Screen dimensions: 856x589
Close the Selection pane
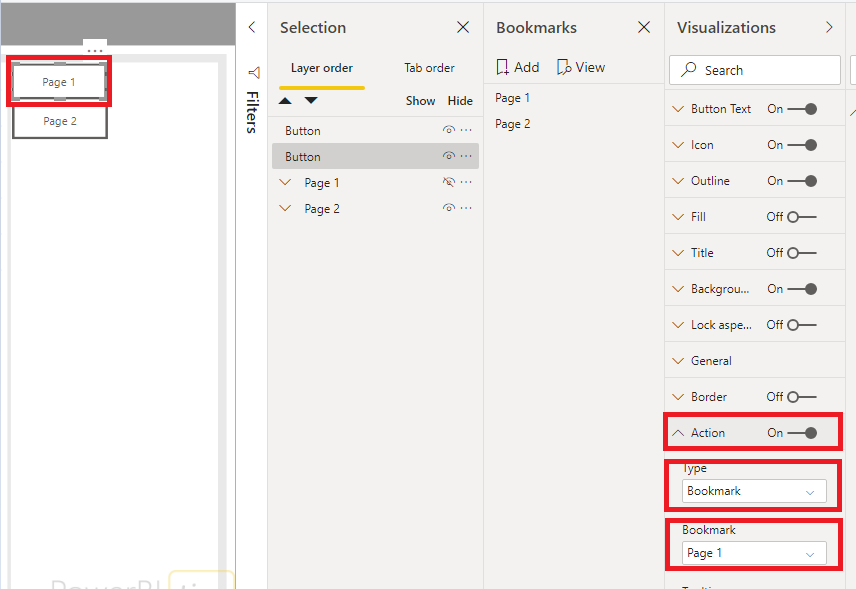(x=462, y=28)
